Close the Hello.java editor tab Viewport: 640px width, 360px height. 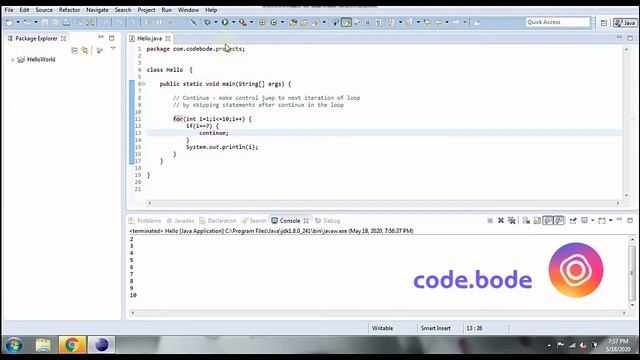tap(168, 38)
